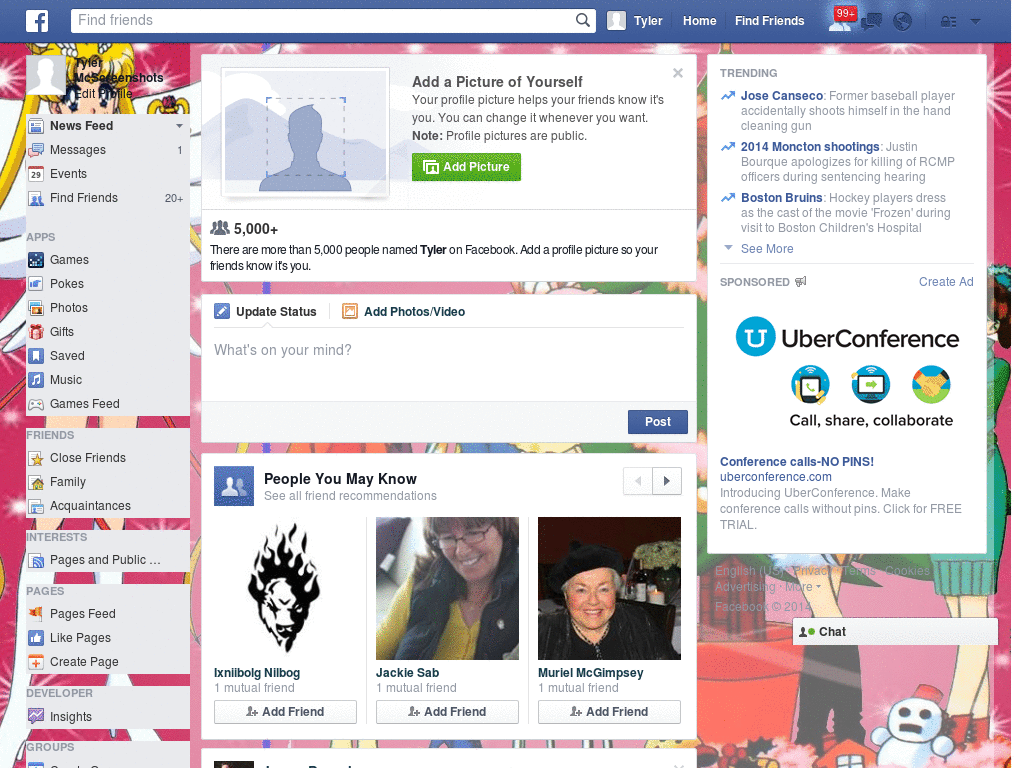Open Jackie Sab's profile photo
This screenshot has width=1024, height=768.
[x=447, y=588]
